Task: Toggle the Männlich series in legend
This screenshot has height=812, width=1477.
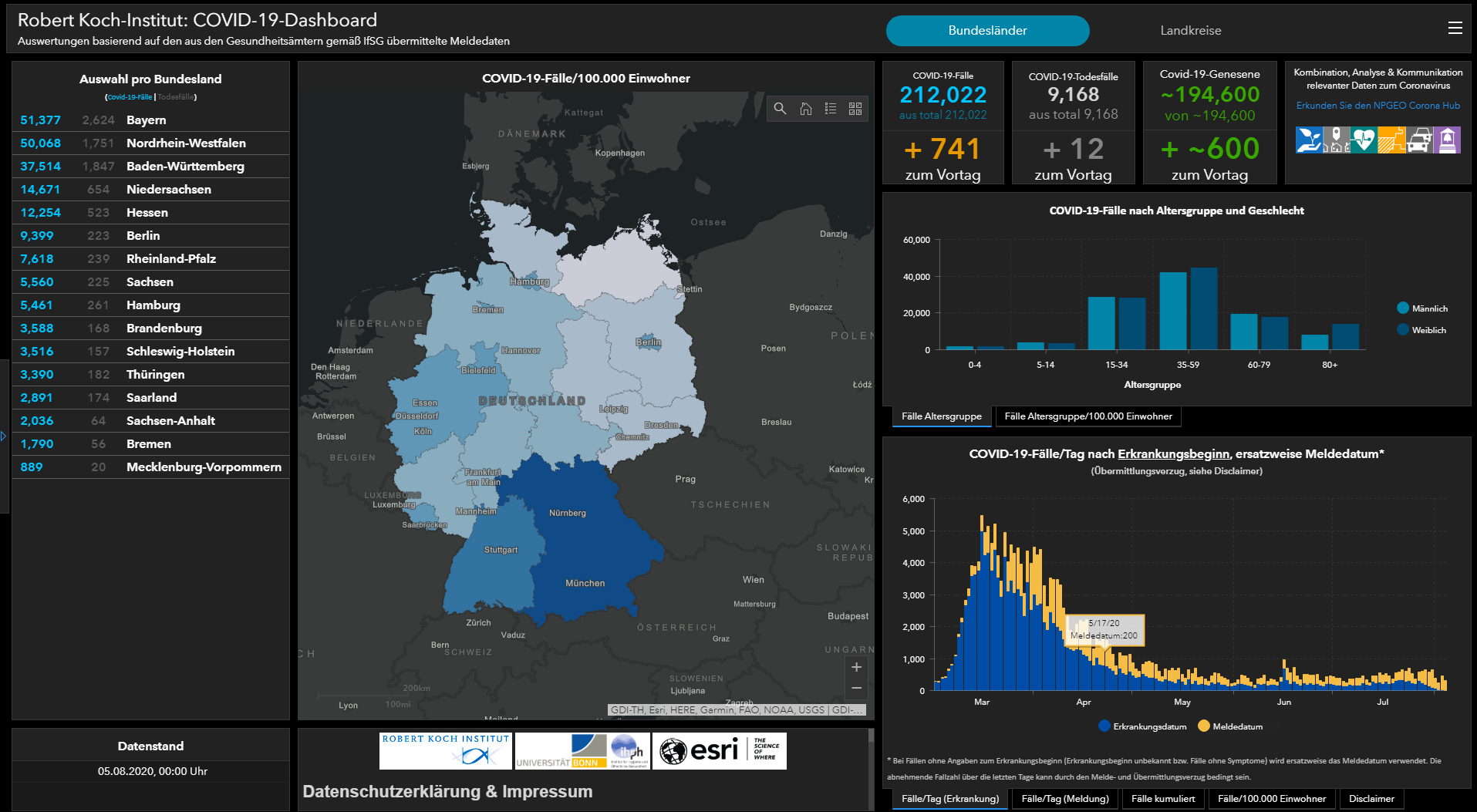Action: [x=1404, y=308]
